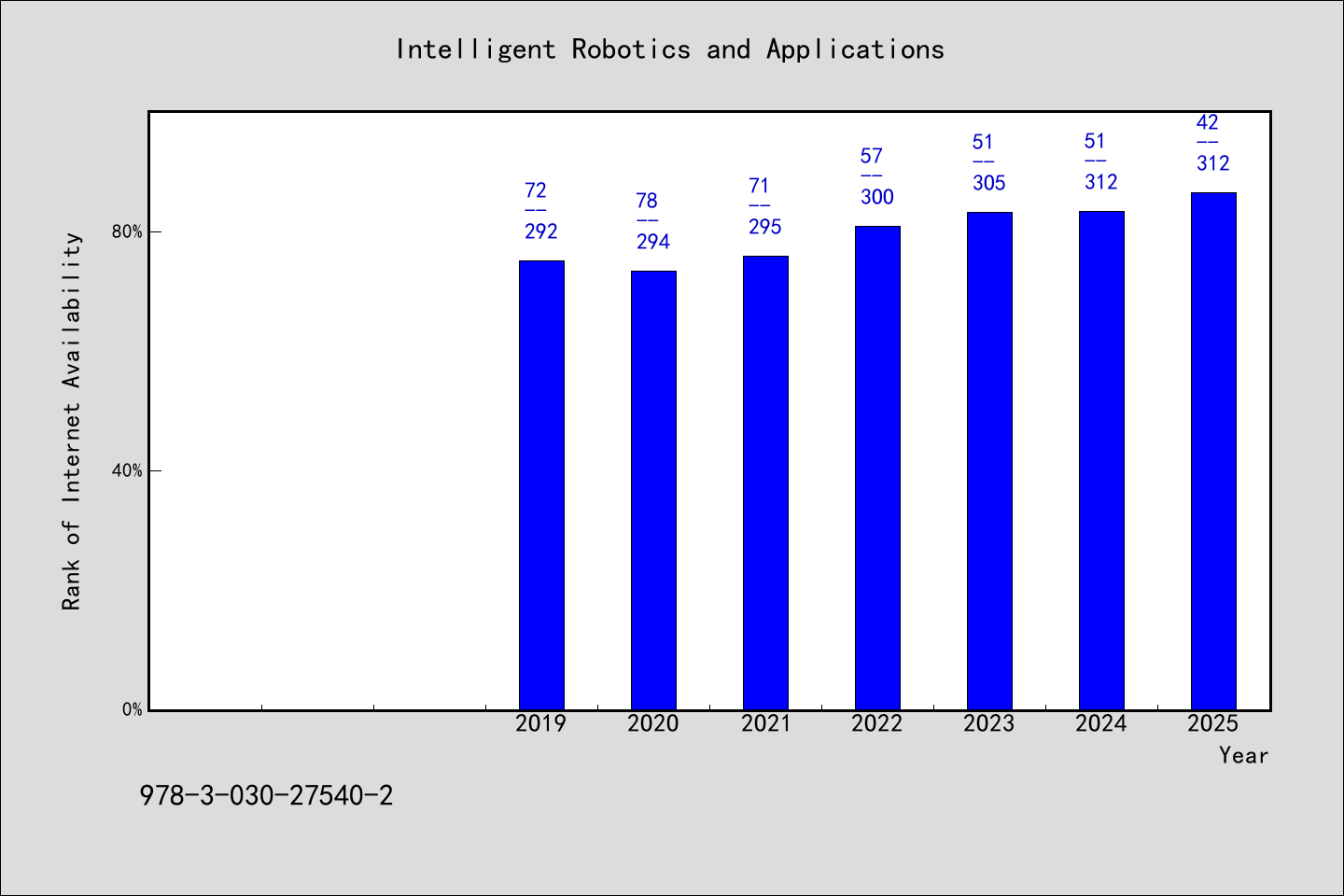Click the 2022 x-axis label
1344x896 pixels.
click(877, 723)
